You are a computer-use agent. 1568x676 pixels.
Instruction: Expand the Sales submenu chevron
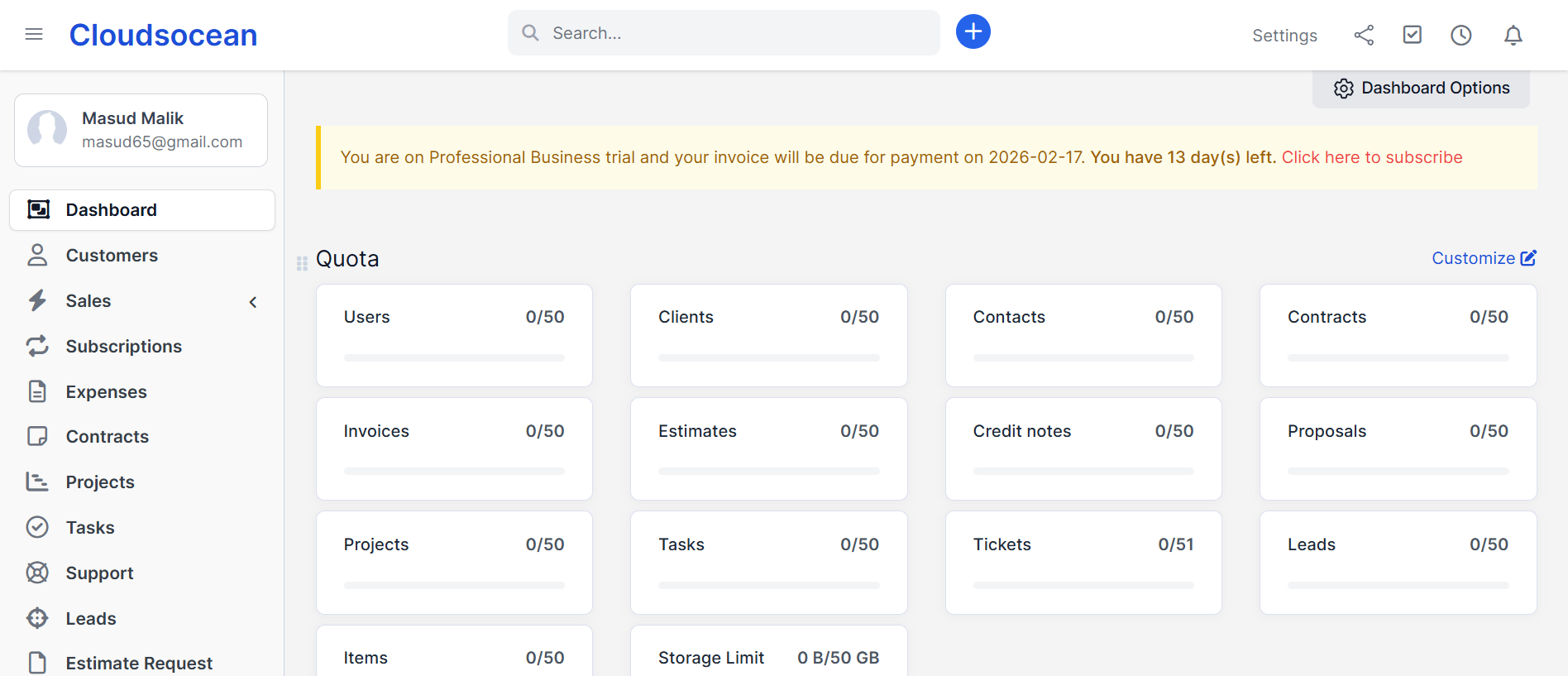tap(253, 302)
